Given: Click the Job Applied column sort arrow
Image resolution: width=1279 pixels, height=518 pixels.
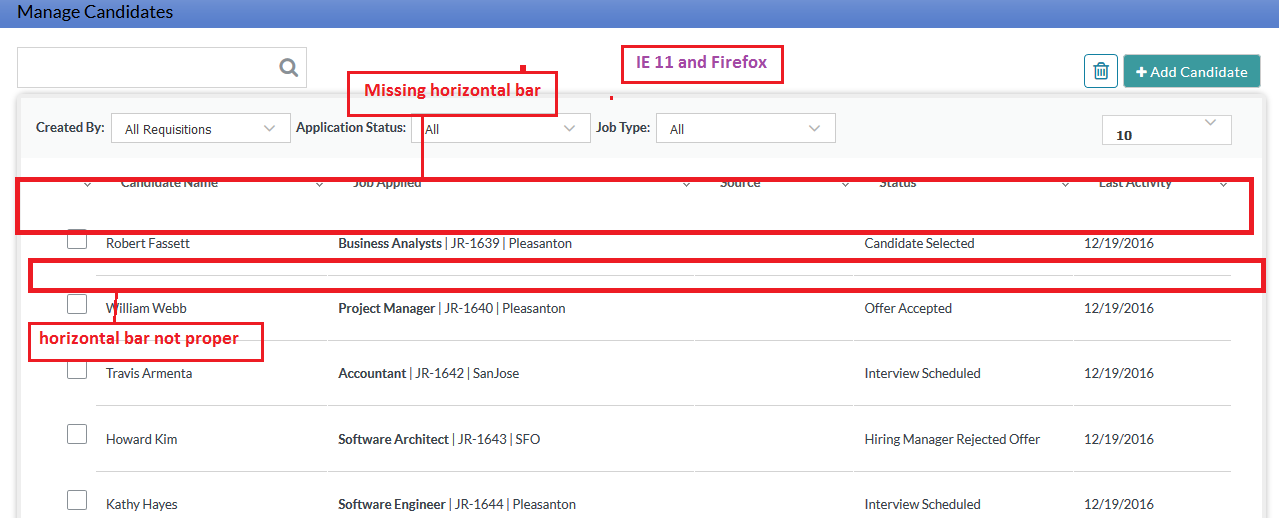Looking at the screenshot, I should pos(686,185).
